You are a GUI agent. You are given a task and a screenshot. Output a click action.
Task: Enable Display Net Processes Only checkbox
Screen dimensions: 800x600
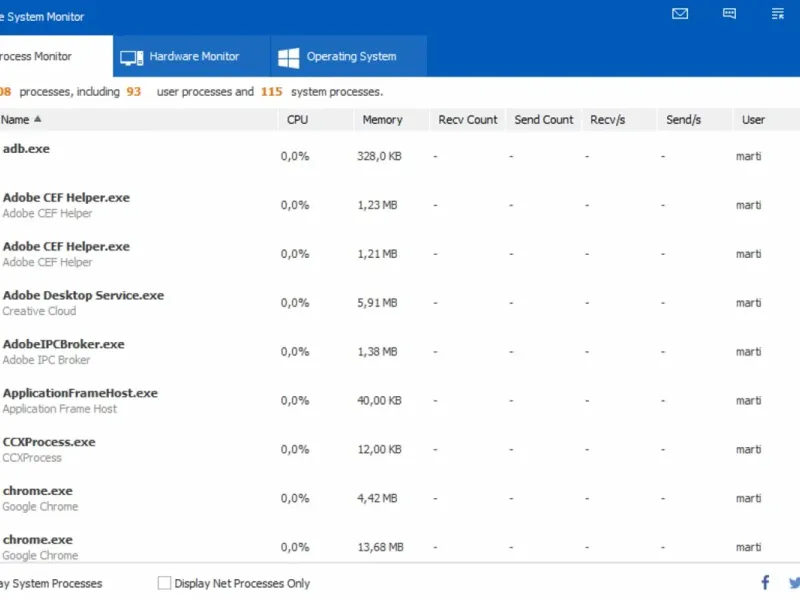165,583
